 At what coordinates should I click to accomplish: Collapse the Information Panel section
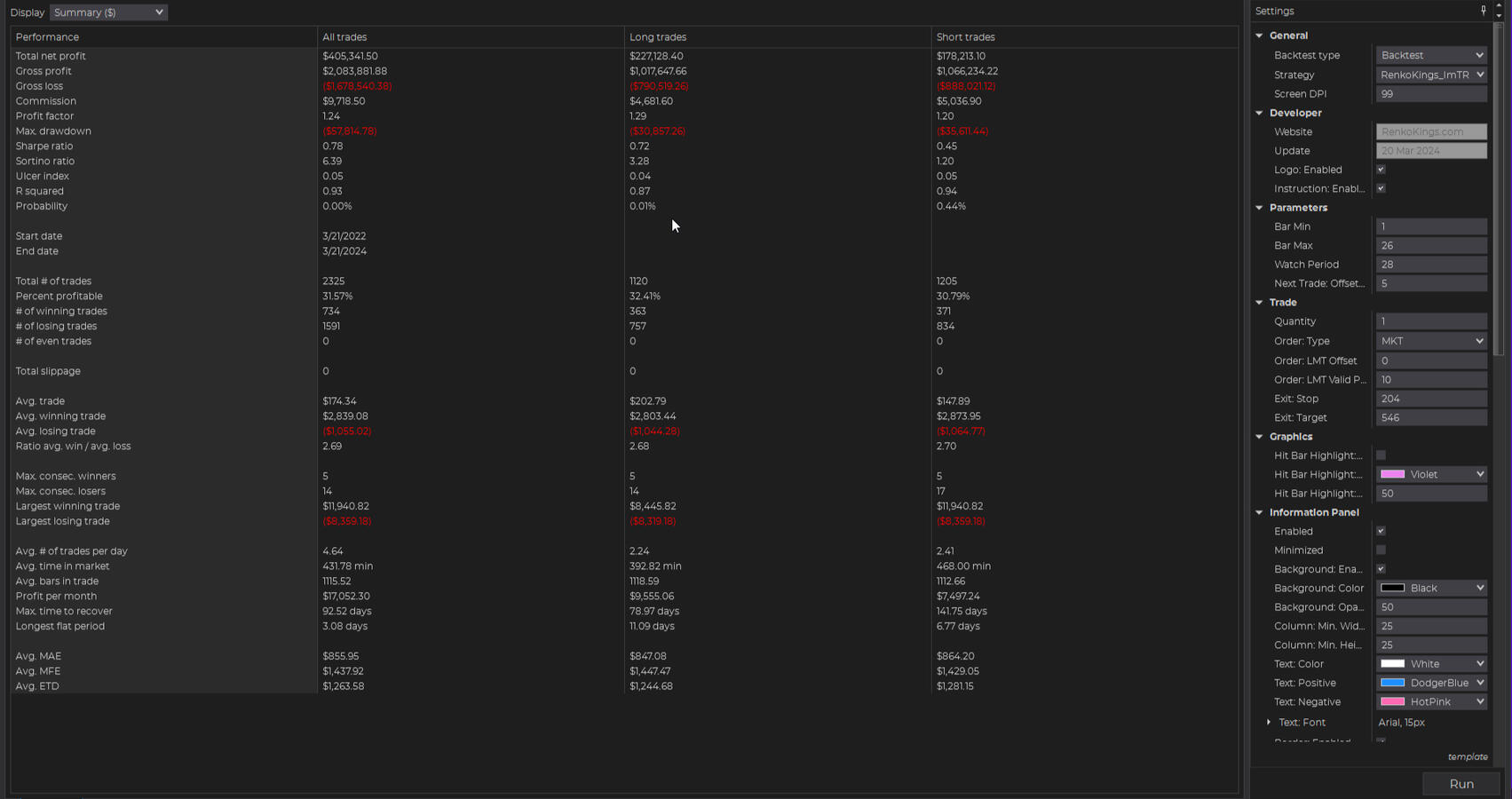(1259, 512)
